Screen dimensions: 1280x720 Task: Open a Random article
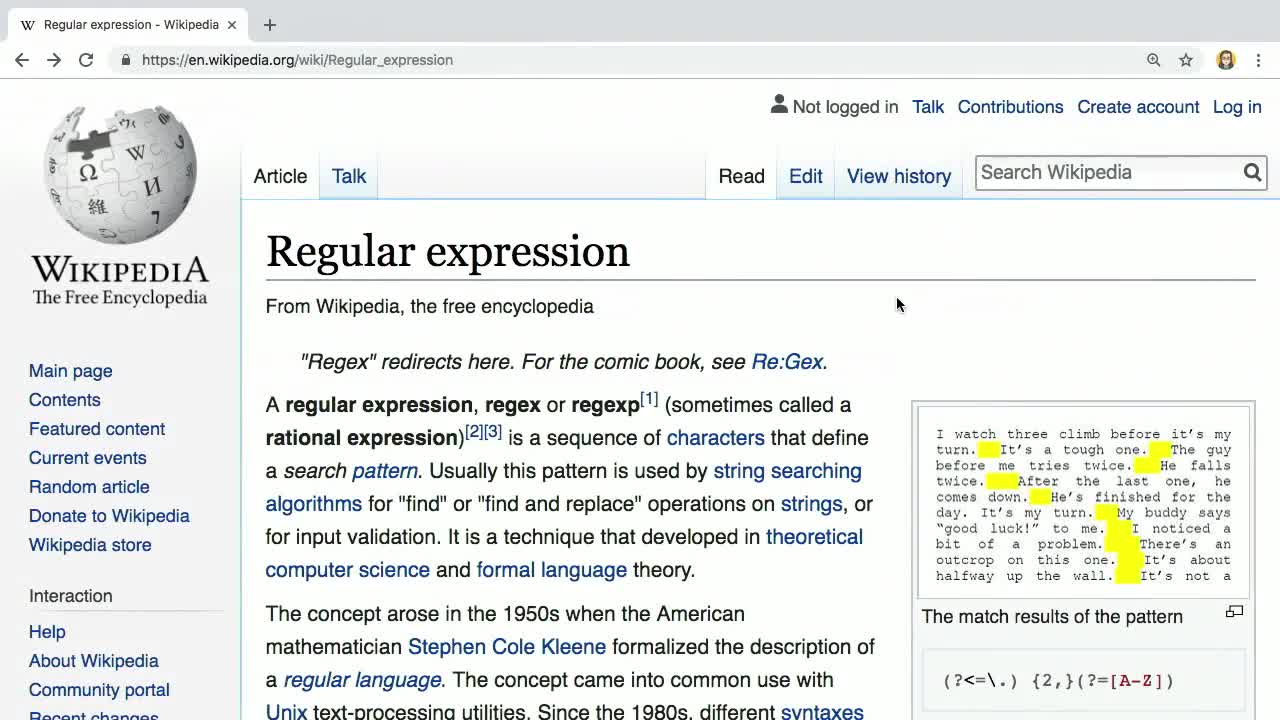pos(89,487)
